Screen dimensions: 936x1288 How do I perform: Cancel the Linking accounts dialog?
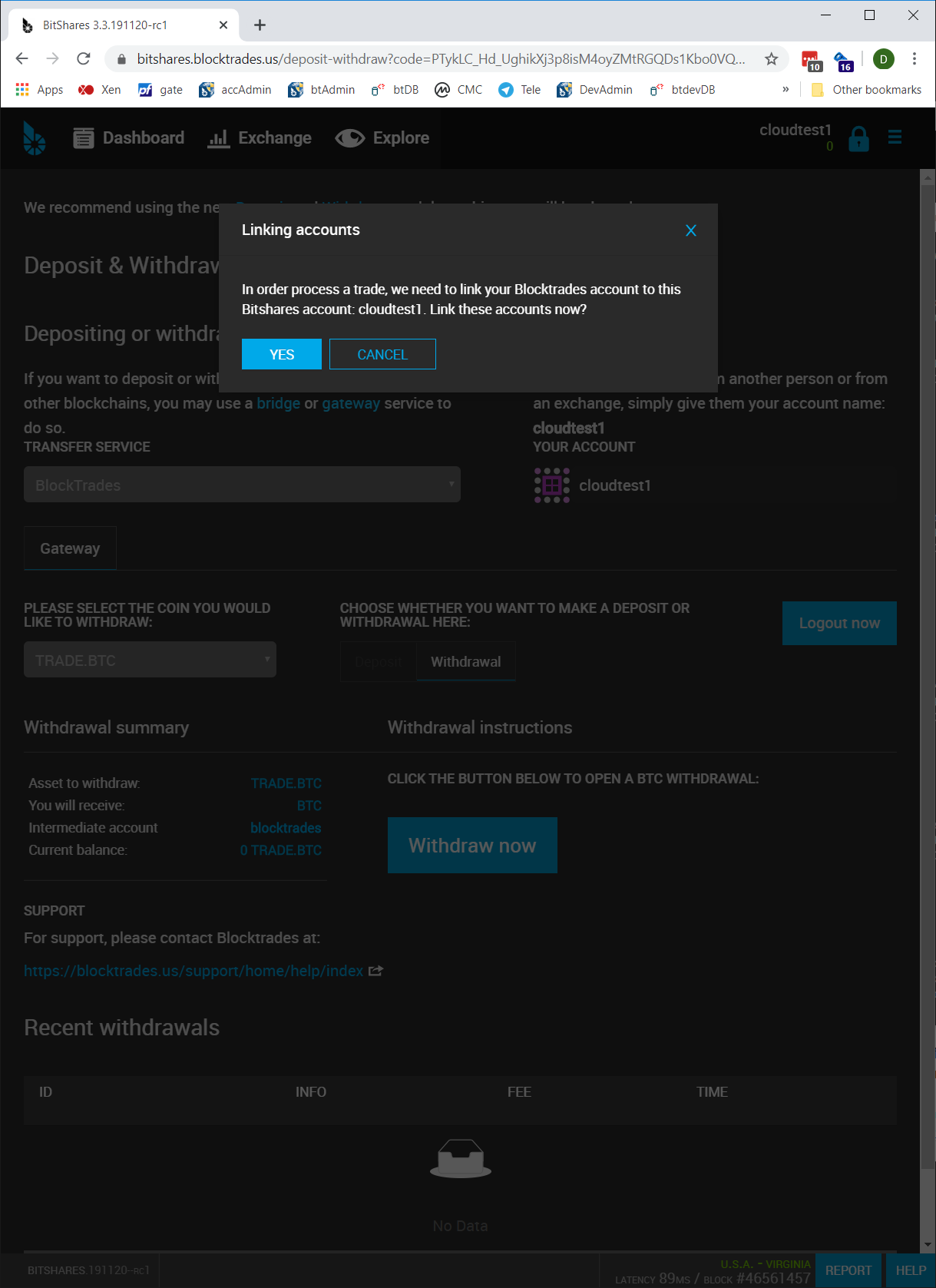382,354
